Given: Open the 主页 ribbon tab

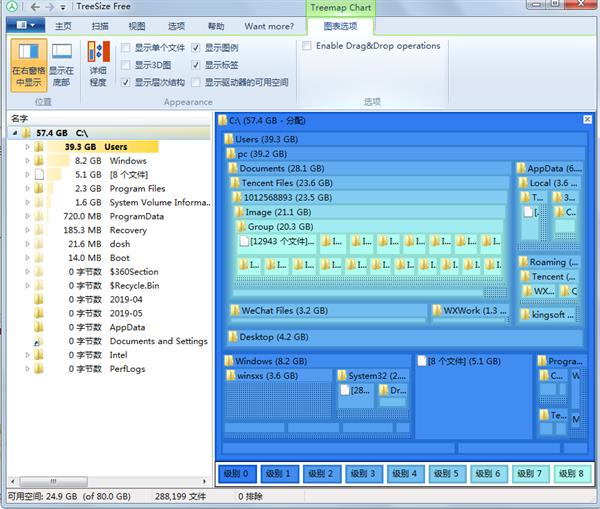Looking at the screenshot, I should click(x=63, y=26).
